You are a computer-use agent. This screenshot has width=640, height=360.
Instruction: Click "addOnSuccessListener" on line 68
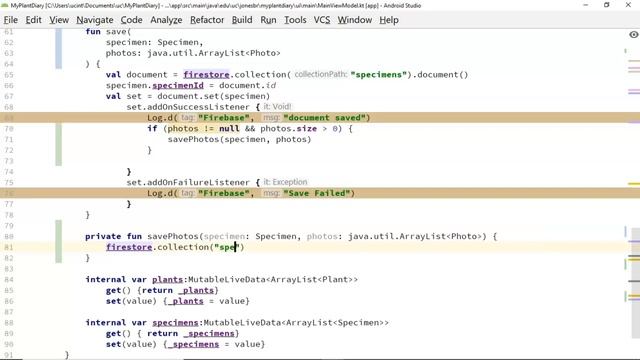click(198, 107)
